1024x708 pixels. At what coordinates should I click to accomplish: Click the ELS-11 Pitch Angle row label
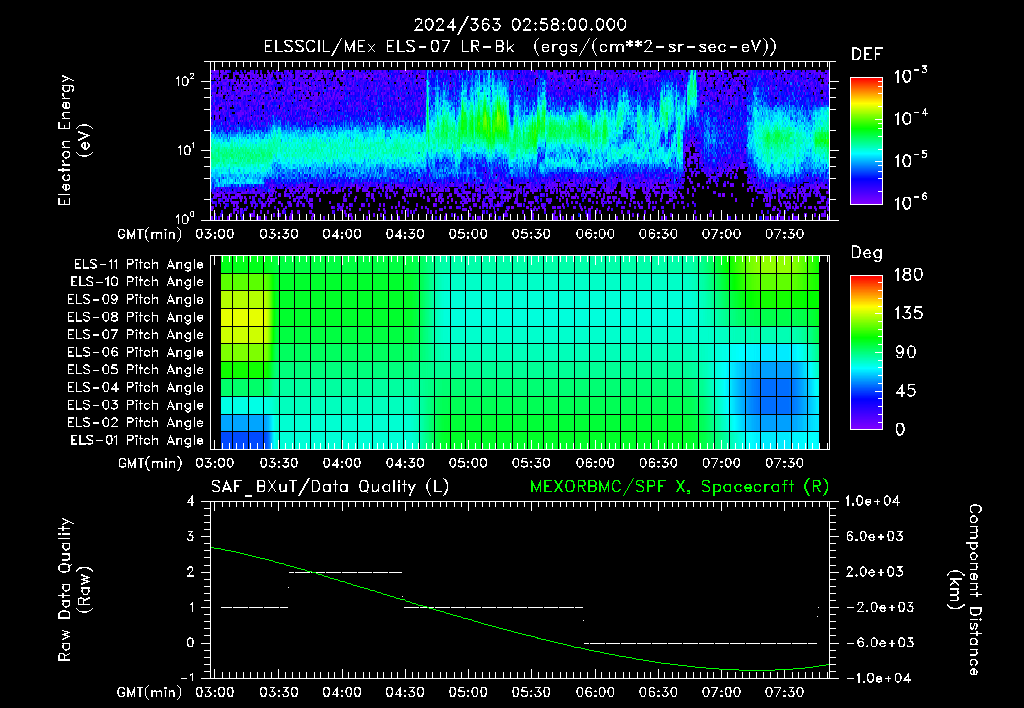(x=138, y=265)
